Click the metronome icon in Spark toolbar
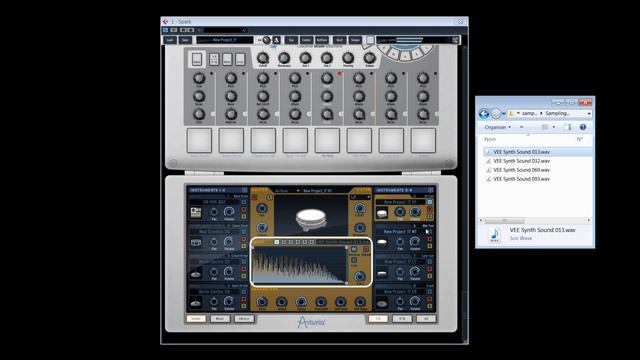This screenshot has width=640, height=360. 276,40
